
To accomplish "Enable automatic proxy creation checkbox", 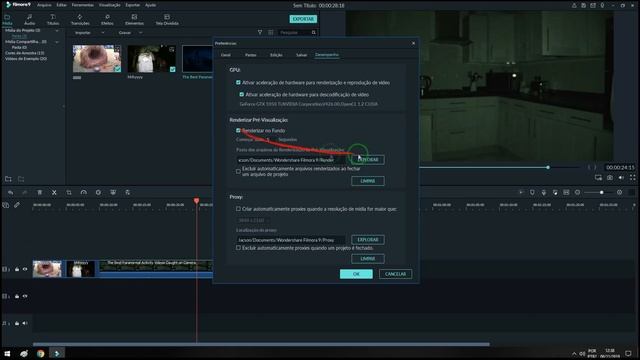I will pos(238,209).
